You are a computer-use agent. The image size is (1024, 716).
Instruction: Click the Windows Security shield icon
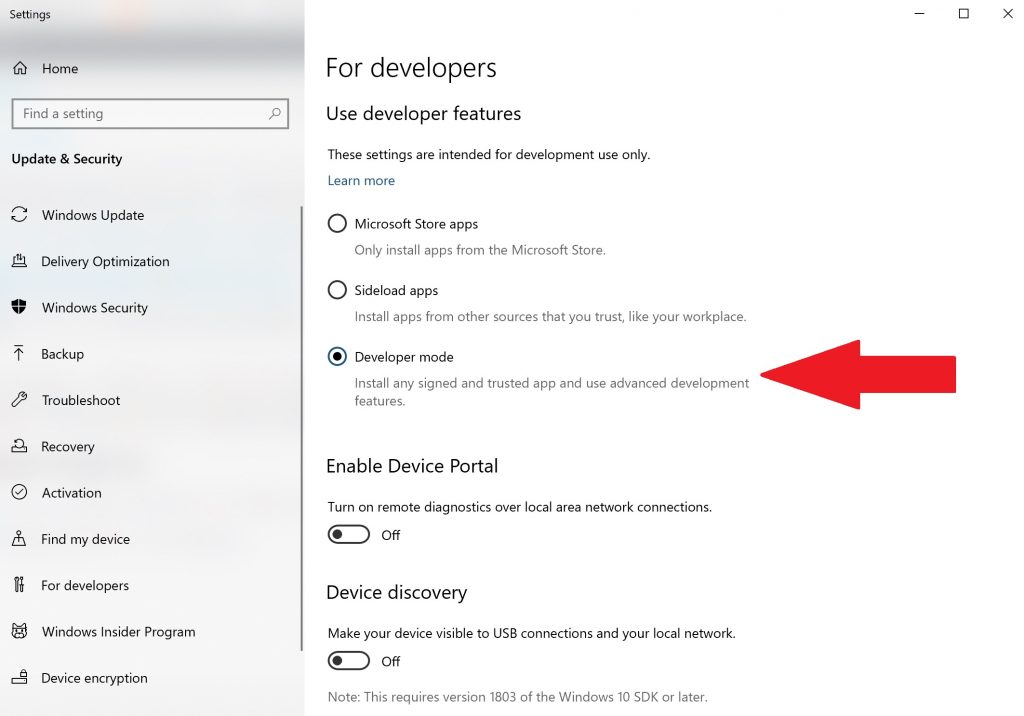(20, 307)
